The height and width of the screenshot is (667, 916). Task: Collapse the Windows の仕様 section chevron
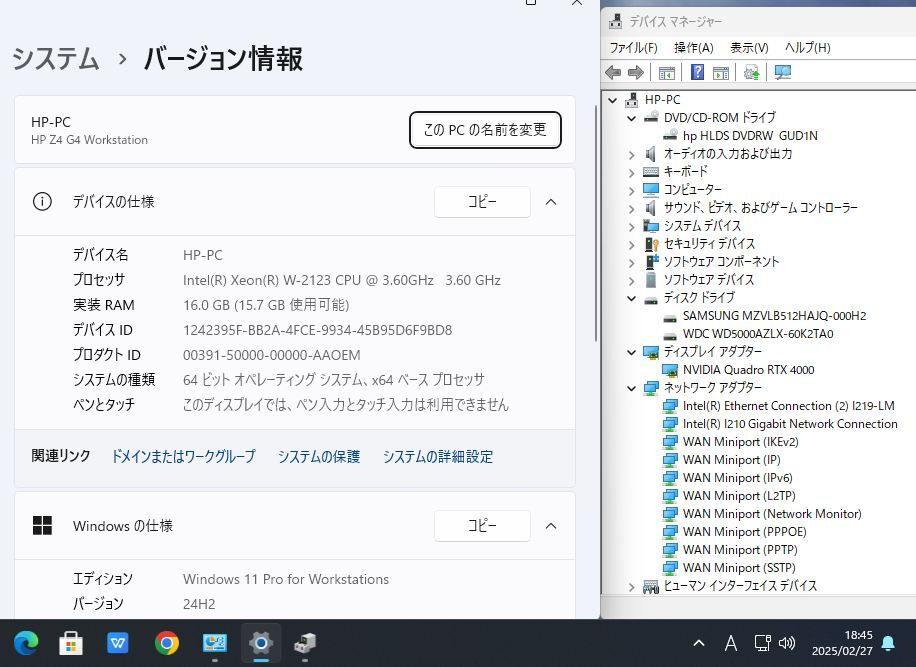coord(550,526)
